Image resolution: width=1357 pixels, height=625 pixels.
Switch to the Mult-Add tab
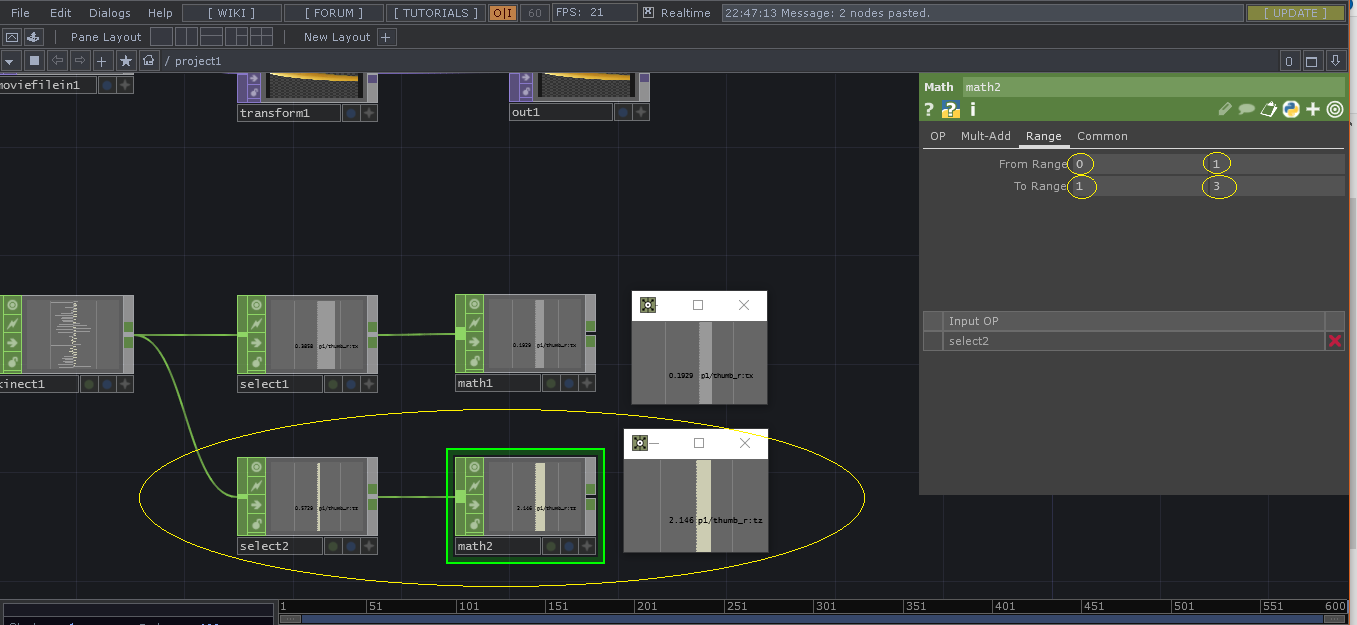[985, 136]
